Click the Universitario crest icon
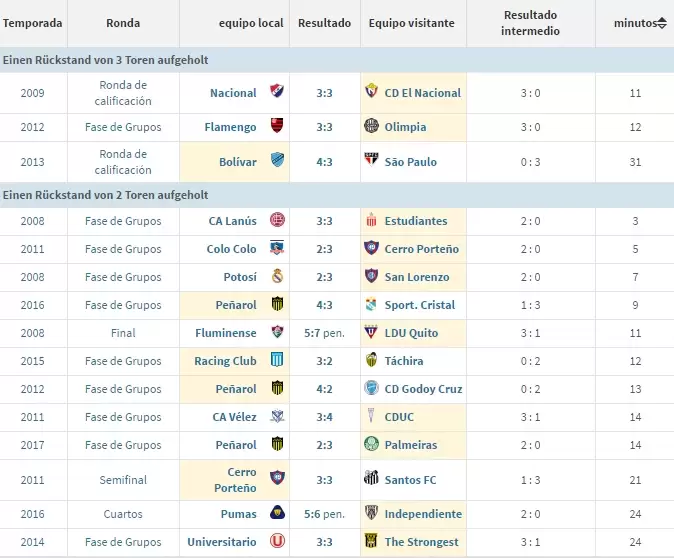 click(x=276, y=542)
